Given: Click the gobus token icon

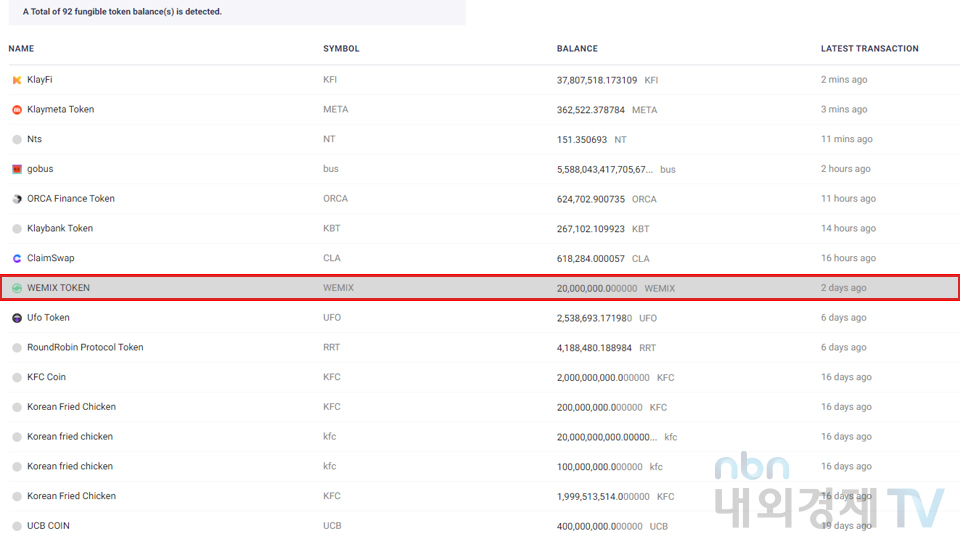Looking at the screenshot, I should [x=17, y=169].
